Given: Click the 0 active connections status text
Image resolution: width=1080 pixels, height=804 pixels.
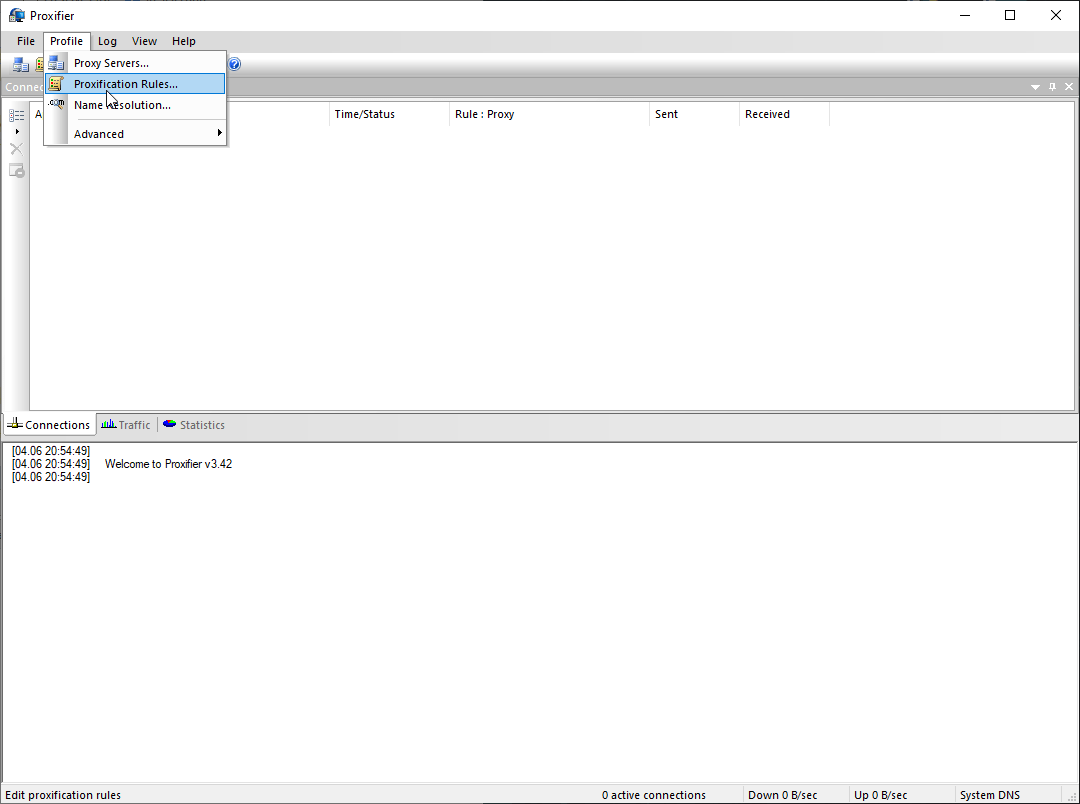Looking at the screenshot, I should pos(654,795).
